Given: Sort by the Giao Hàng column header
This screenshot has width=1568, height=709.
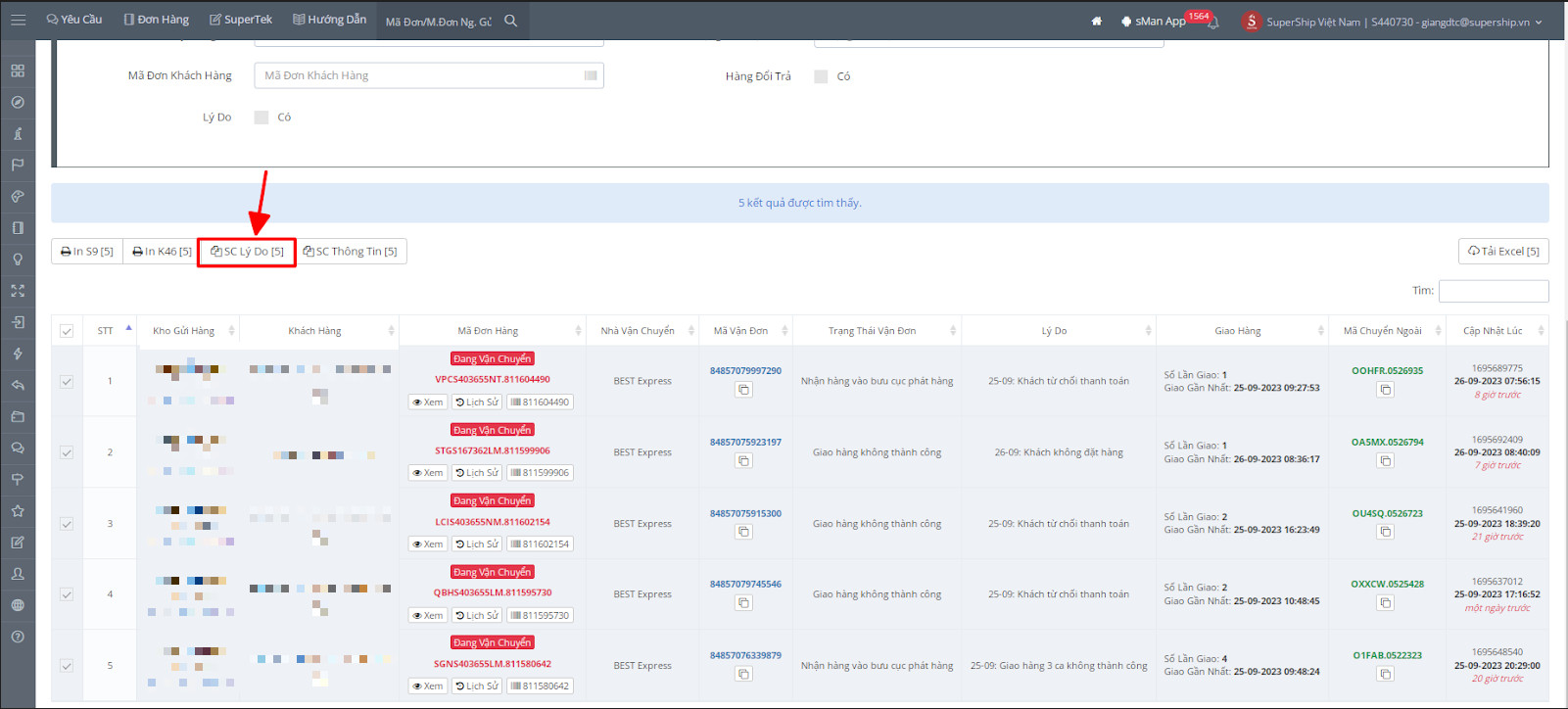Looking at the screenshot, I should coord(1243,331).
